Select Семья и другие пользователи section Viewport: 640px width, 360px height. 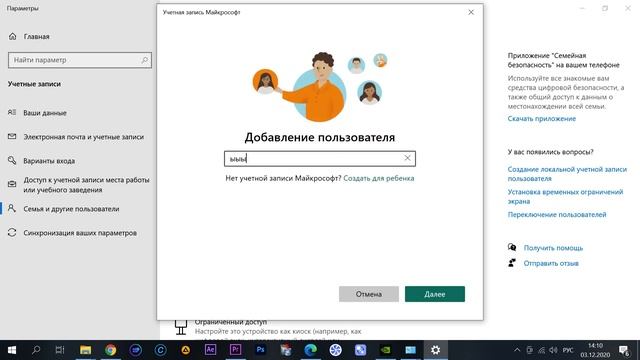click(71, 209)
